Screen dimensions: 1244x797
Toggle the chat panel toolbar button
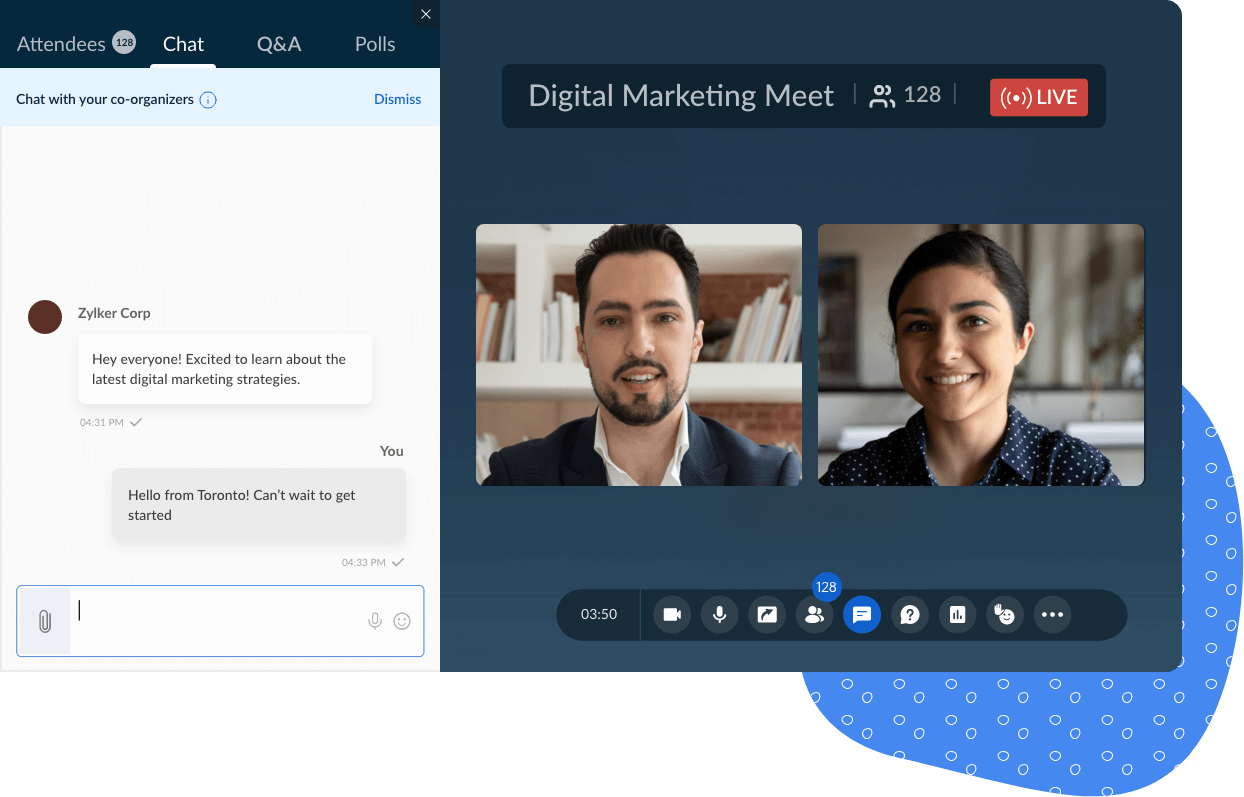tap(862, 614)
